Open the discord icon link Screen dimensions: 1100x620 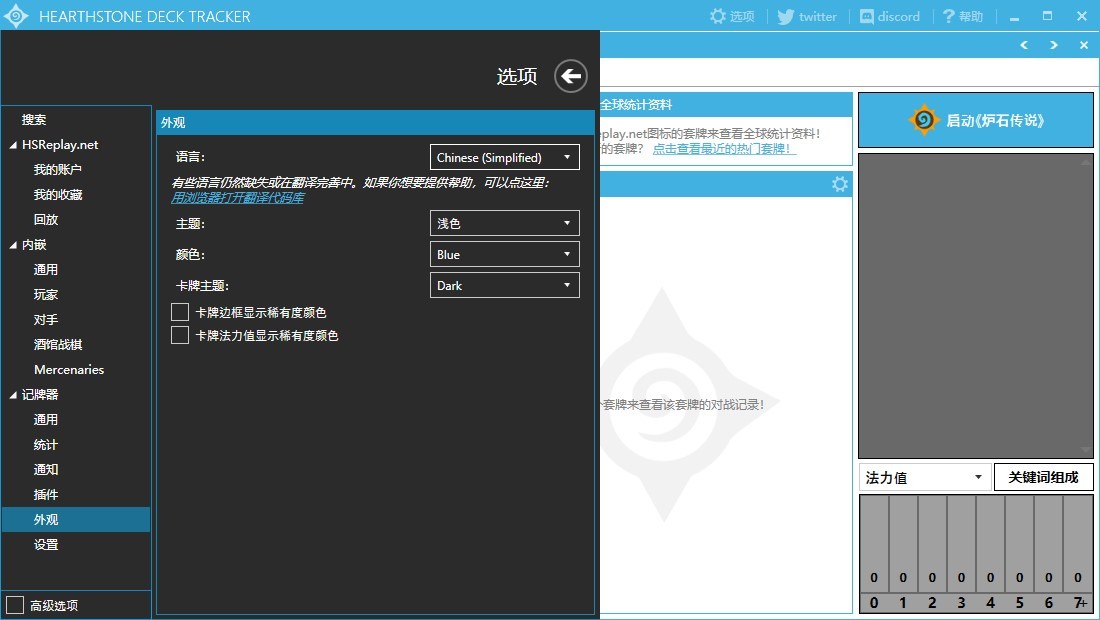866,16
